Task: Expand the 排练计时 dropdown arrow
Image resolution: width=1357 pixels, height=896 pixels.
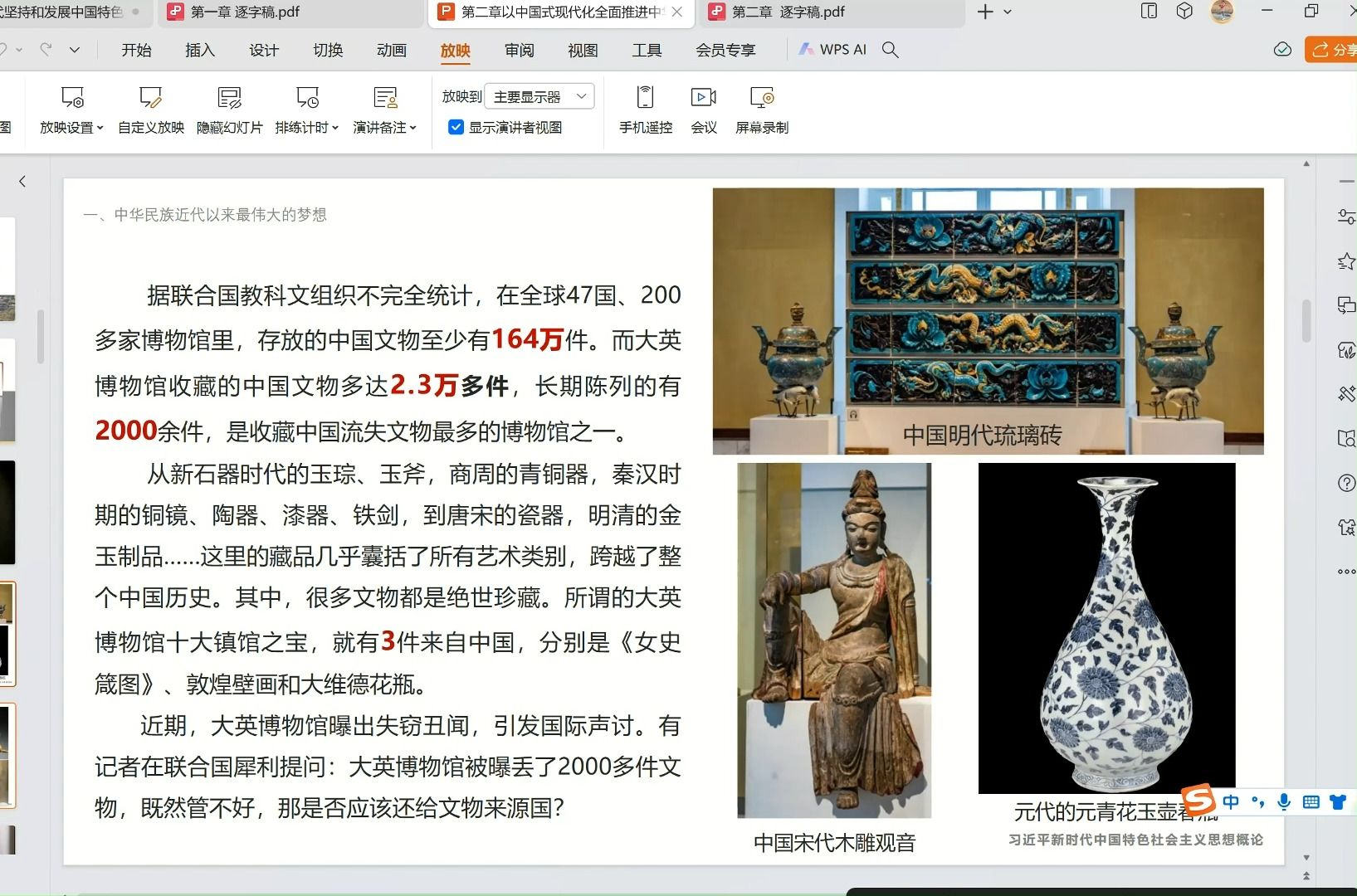Action: click(x=335, y=128)
